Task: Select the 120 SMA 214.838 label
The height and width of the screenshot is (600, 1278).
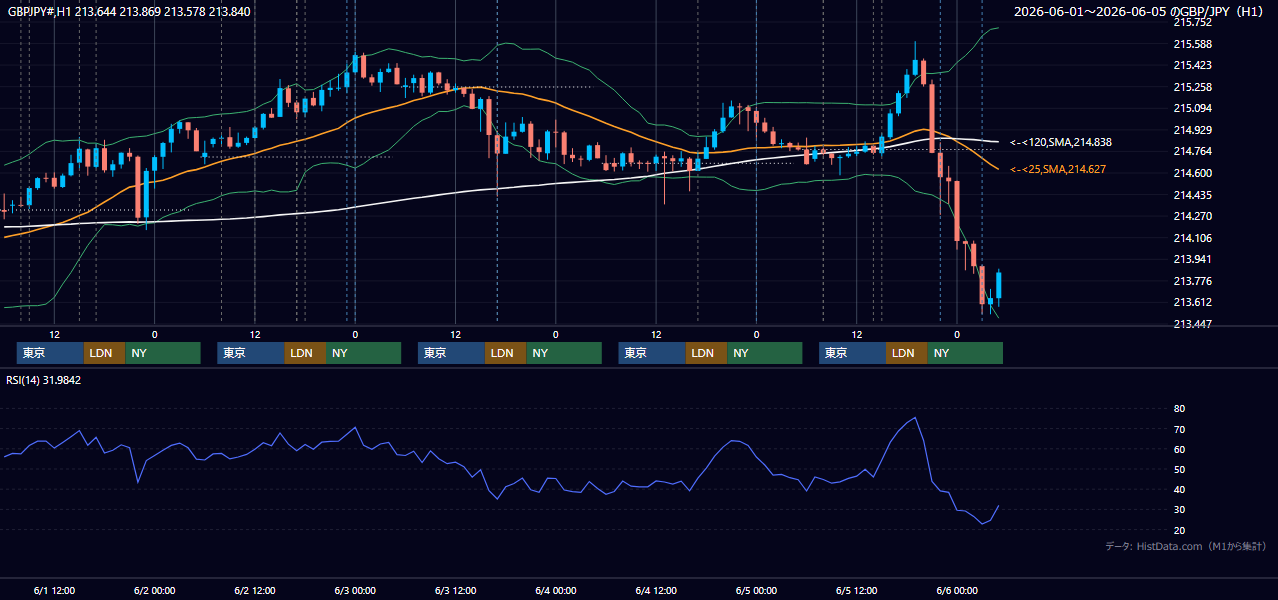Action: pyautogui.click(x=1061, y=143)
